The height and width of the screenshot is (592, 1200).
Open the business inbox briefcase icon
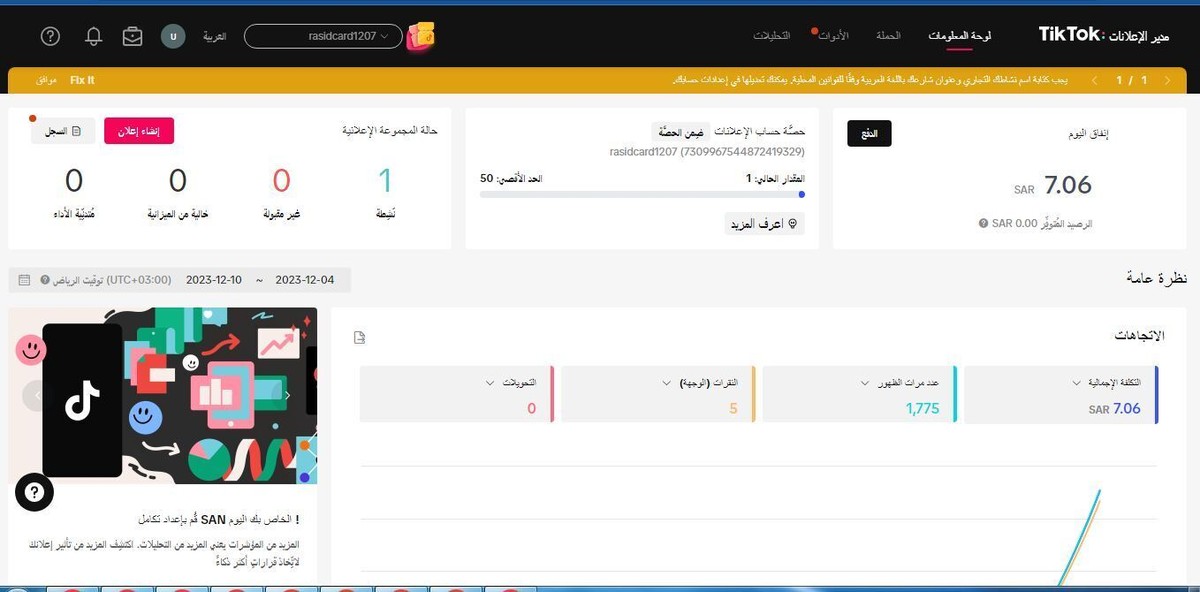[x=133, y=36]
